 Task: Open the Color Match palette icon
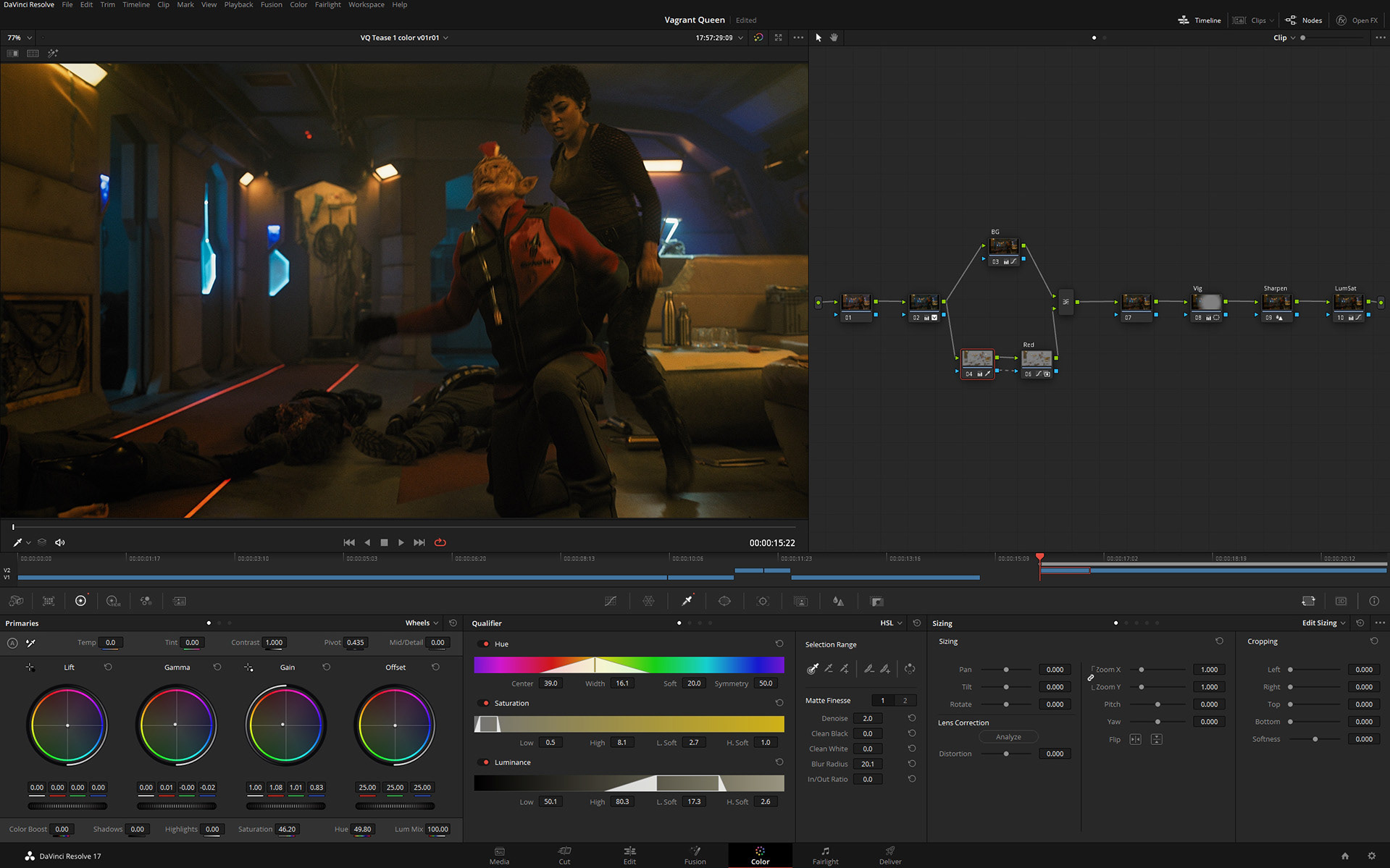click(x=49, y=601)
